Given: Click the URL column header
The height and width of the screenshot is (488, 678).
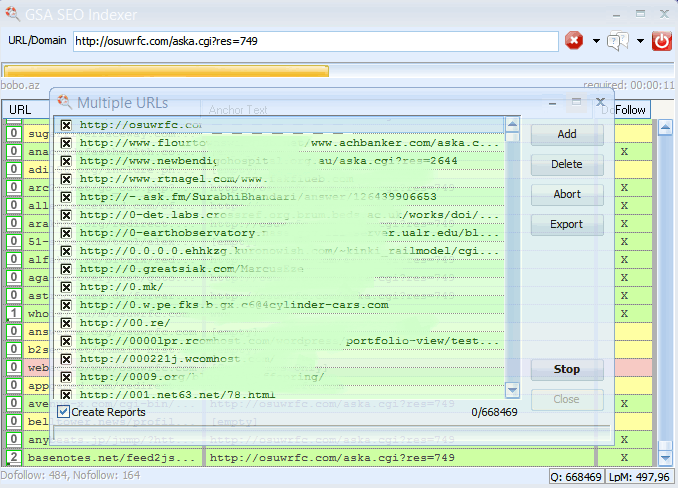Looking at the screenshot, I should pyautogui.click(x=20, y=110).
